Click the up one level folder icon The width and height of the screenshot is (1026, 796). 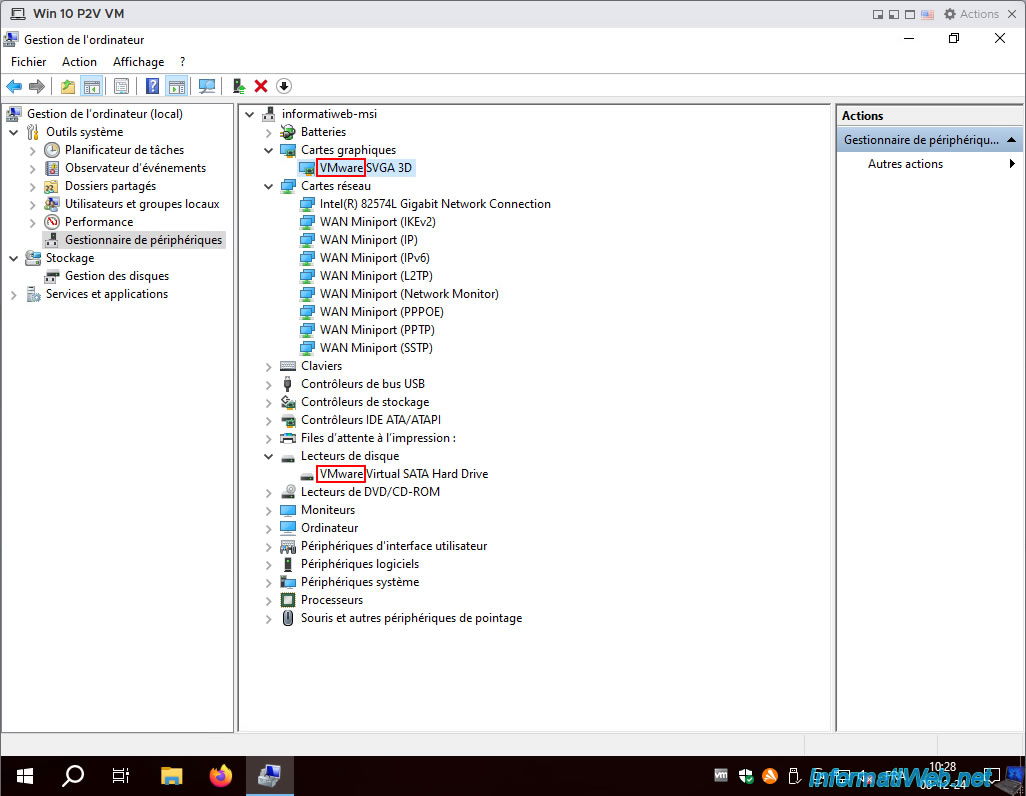coord(67,86)
